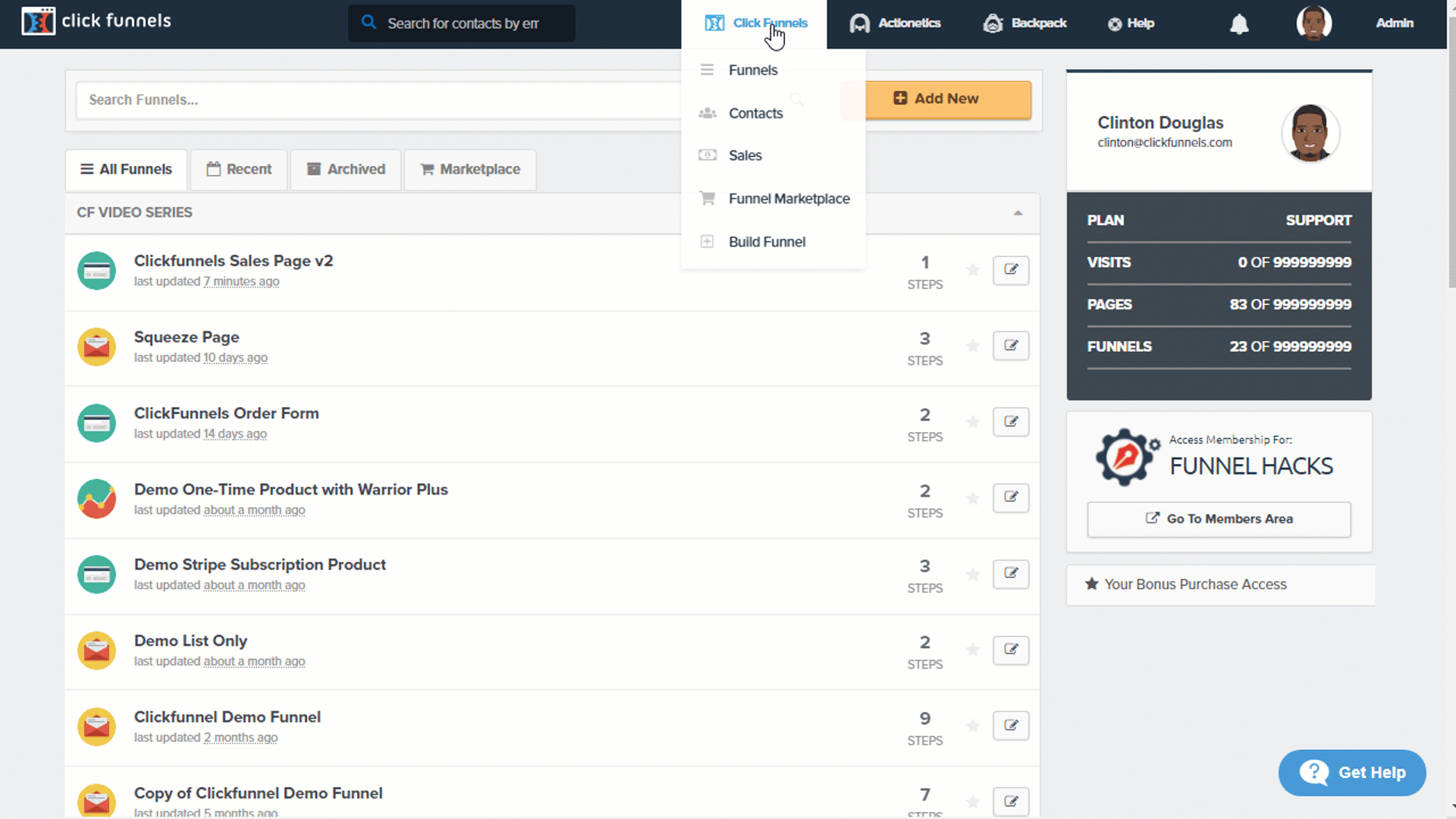Edit the Squeeze Page funnel
This screenshot has width=1456, height=819.
click(x=1010, y=346)
